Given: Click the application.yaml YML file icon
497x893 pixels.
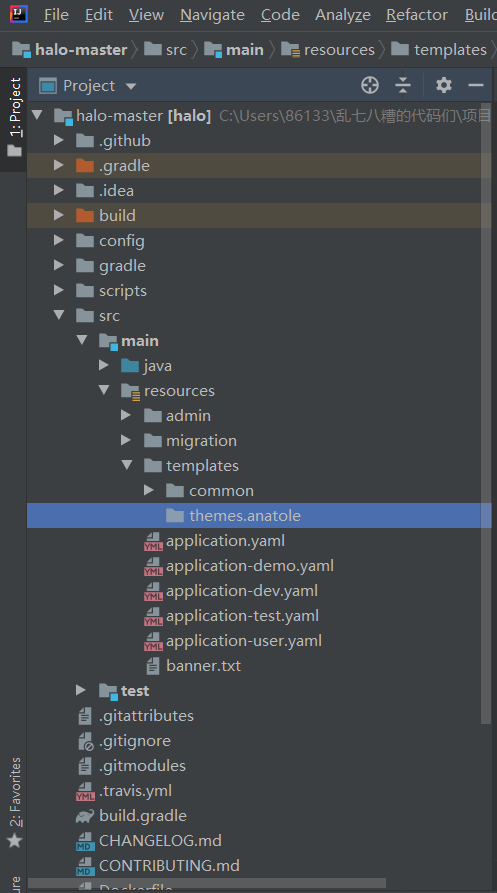Looking at the screenshot, I should point(153,542).
